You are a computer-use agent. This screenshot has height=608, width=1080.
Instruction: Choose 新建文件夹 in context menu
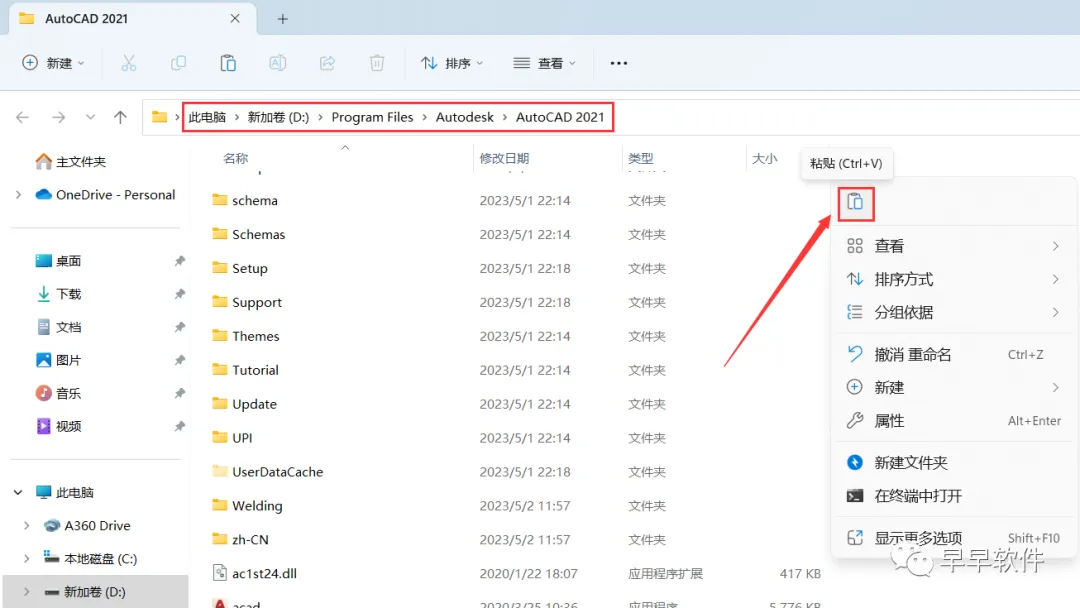coord(953,463)
